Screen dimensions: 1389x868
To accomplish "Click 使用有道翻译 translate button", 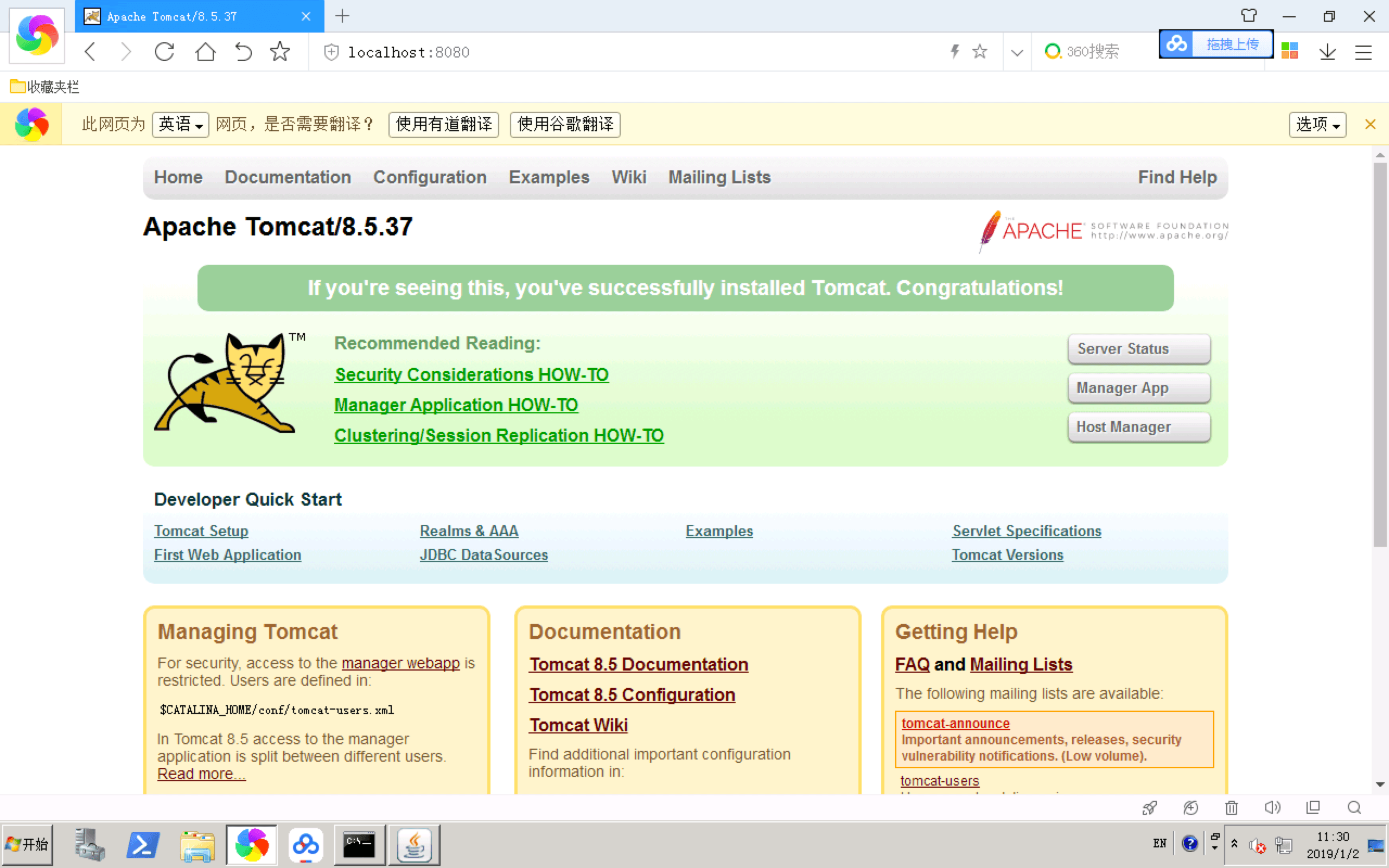I will click(x=444, y=124).
